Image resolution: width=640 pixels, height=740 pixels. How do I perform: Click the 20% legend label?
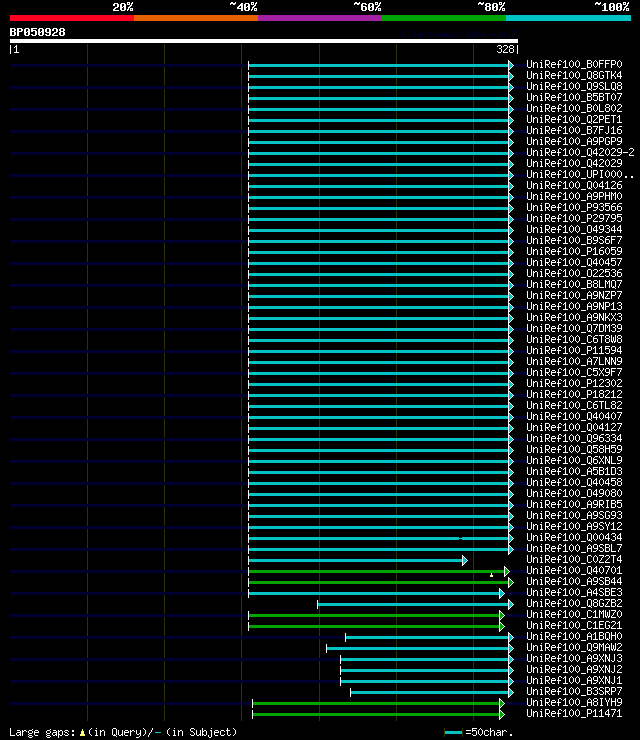[123, 7]
